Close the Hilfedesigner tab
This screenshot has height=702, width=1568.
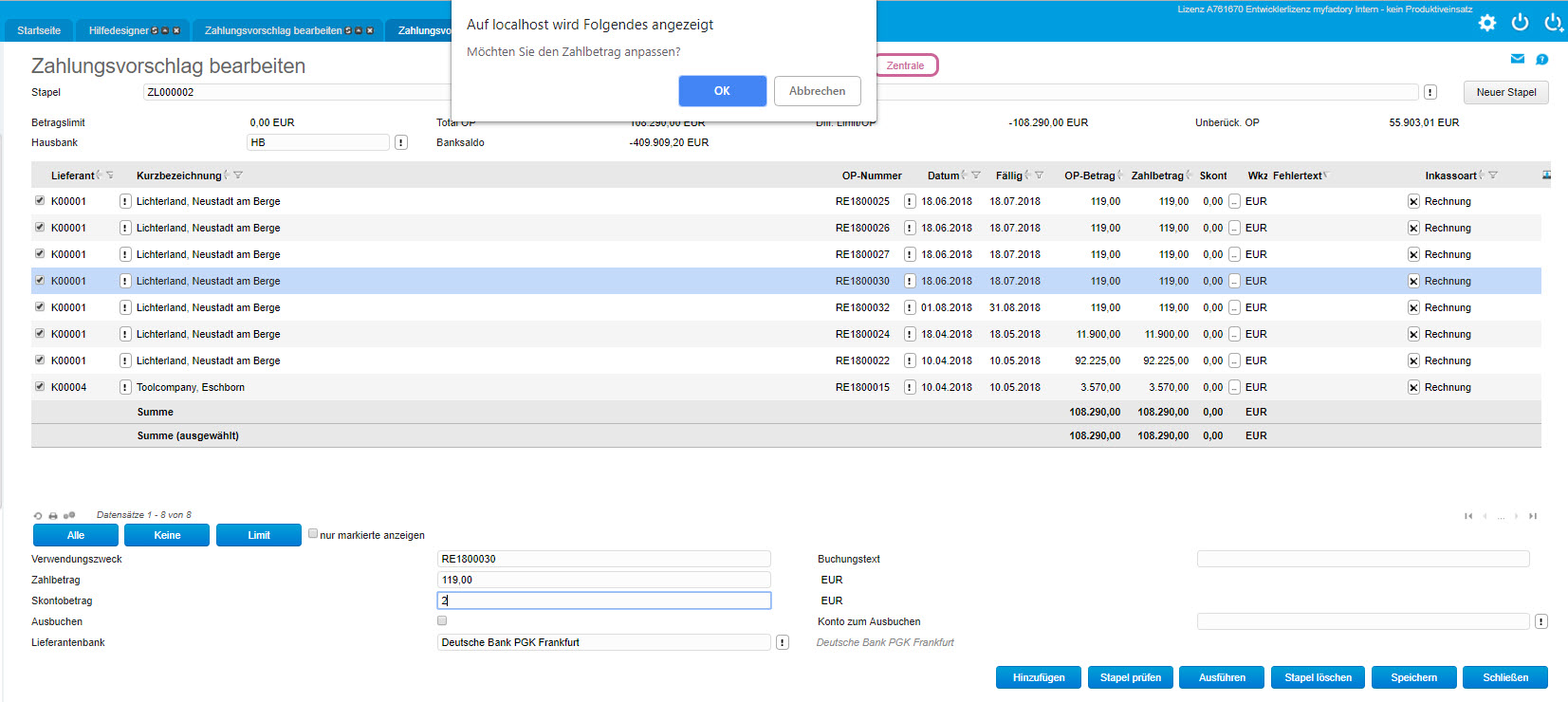tap(176, 30)
